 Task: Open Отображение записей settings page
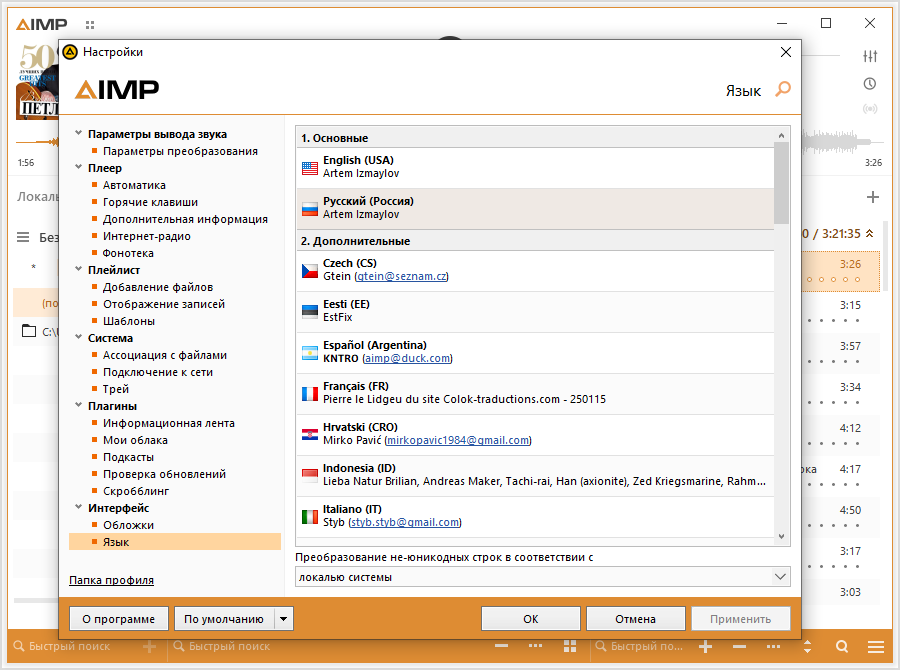[x=164, y=304]
